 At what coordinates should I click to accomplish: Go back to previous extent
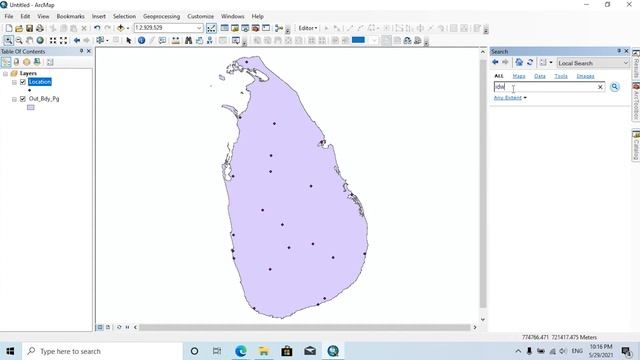coord(77,40)
